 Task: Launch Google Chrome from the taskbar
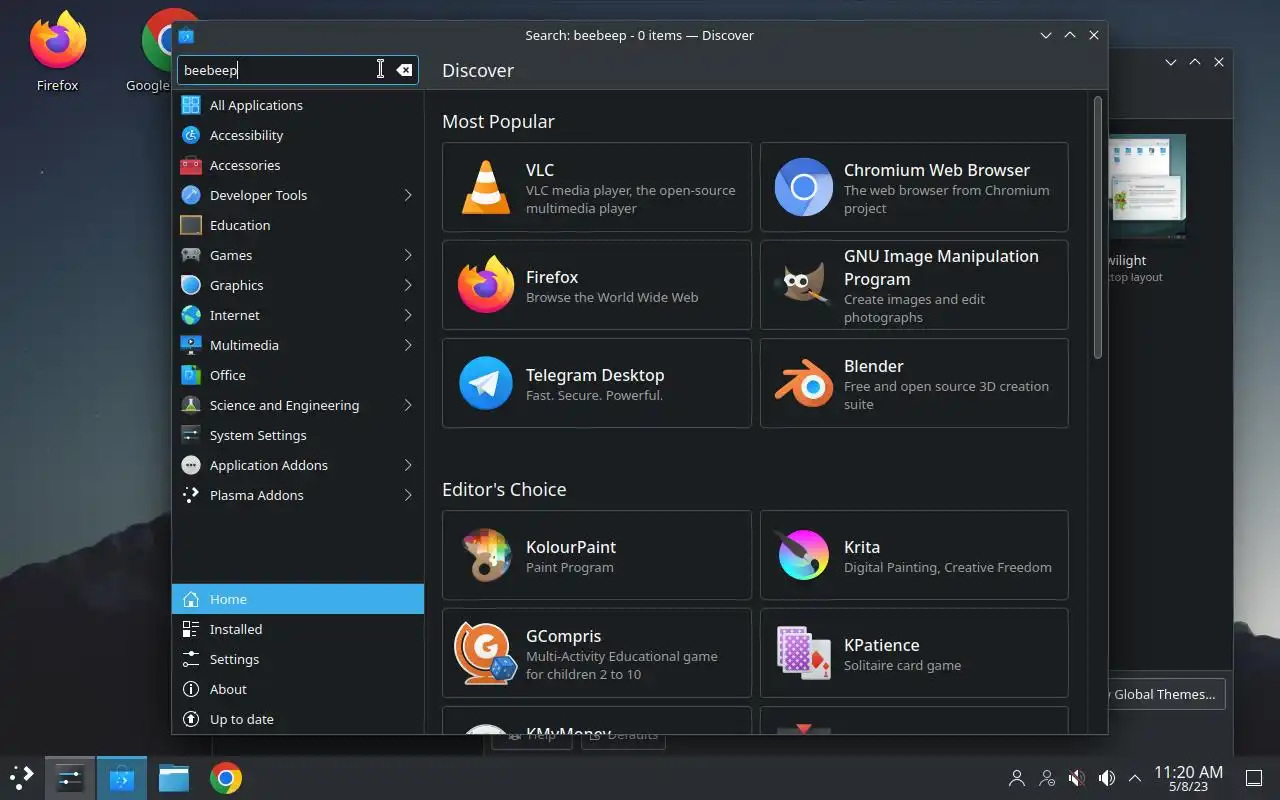pyautogui.click(x=226, y=778)
